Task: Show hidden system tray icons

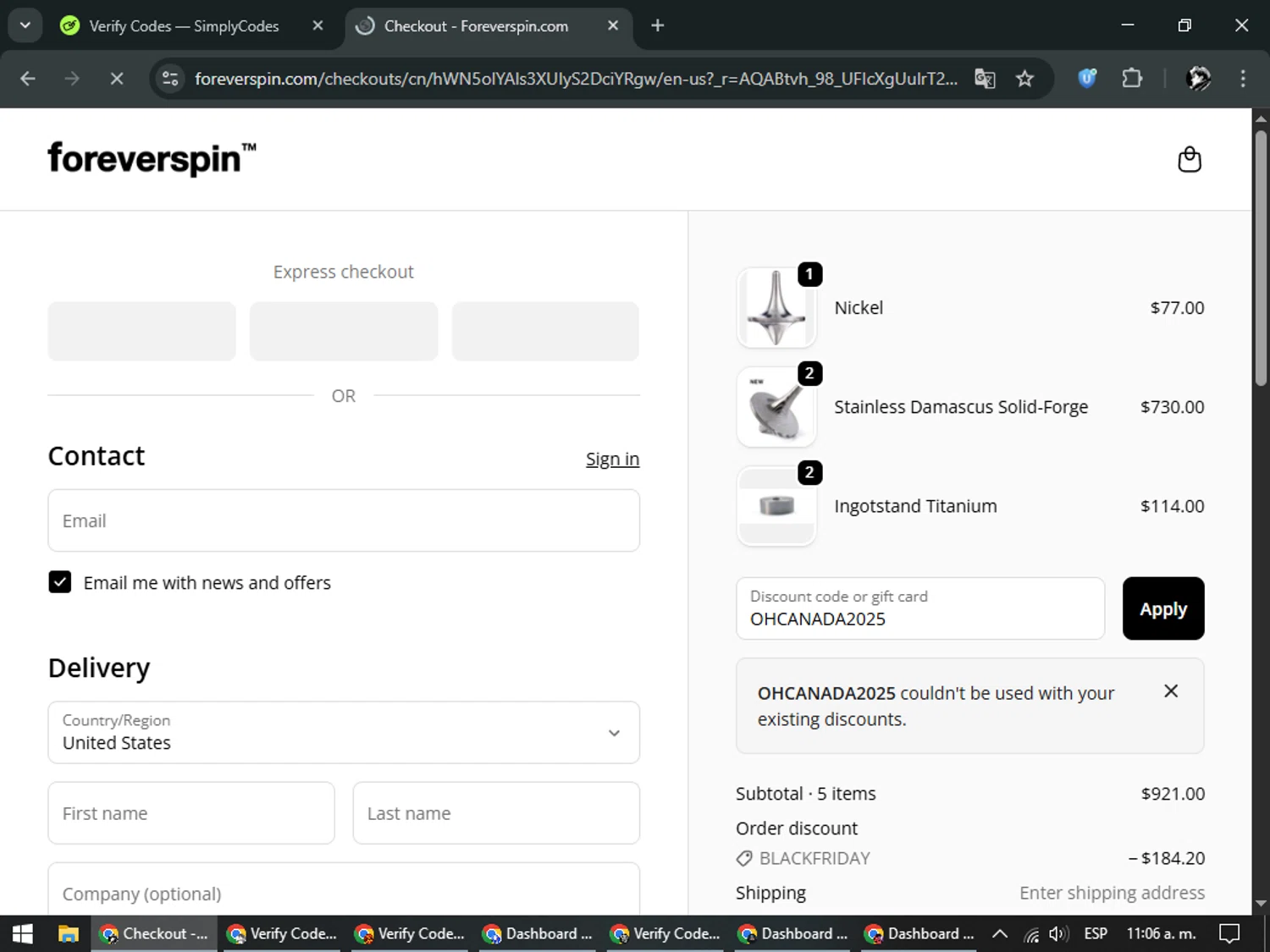Action: (x=1000, y=933)
